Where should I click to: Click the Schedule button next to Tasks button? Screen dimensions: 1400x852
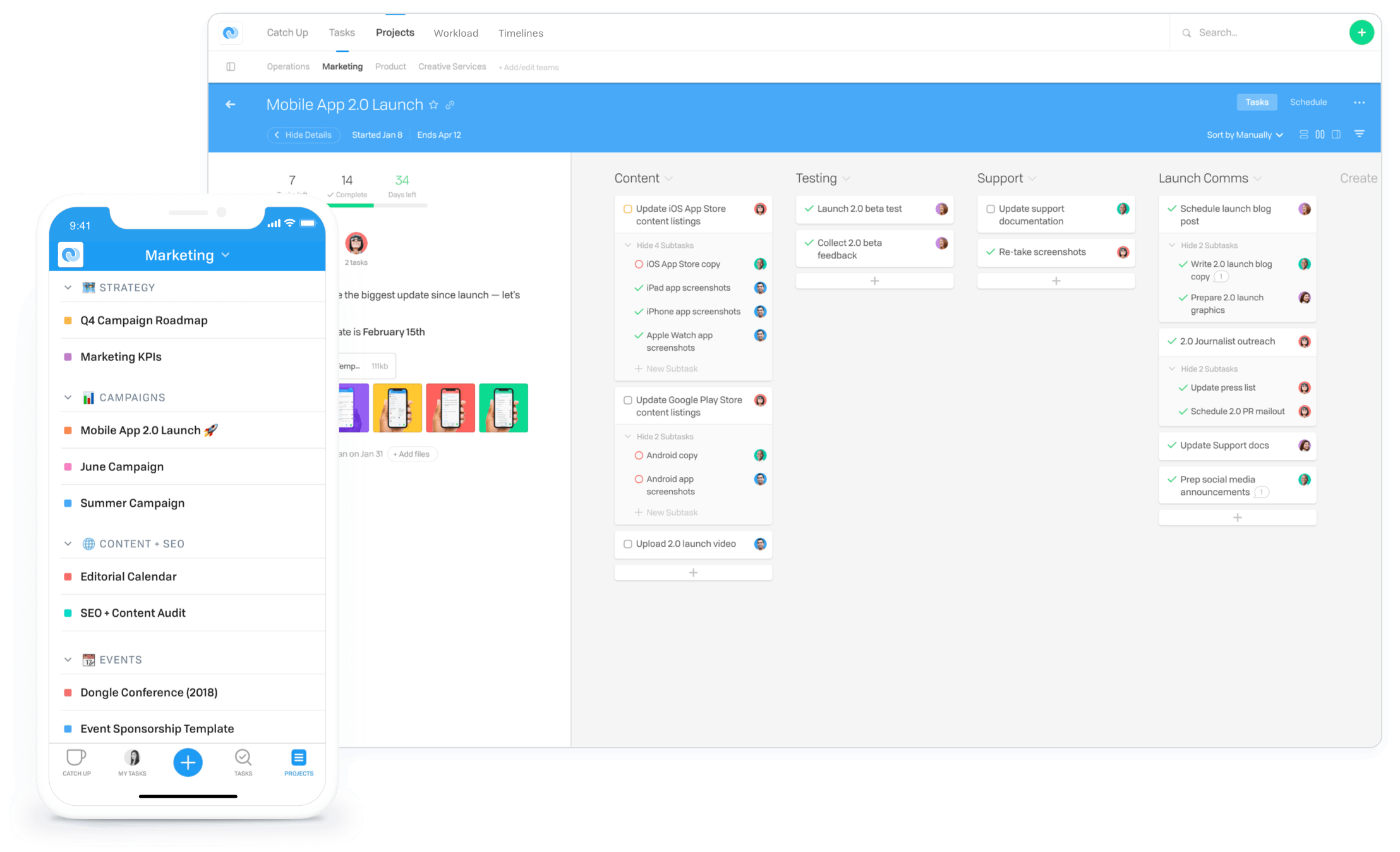(x=1308, y=101)
